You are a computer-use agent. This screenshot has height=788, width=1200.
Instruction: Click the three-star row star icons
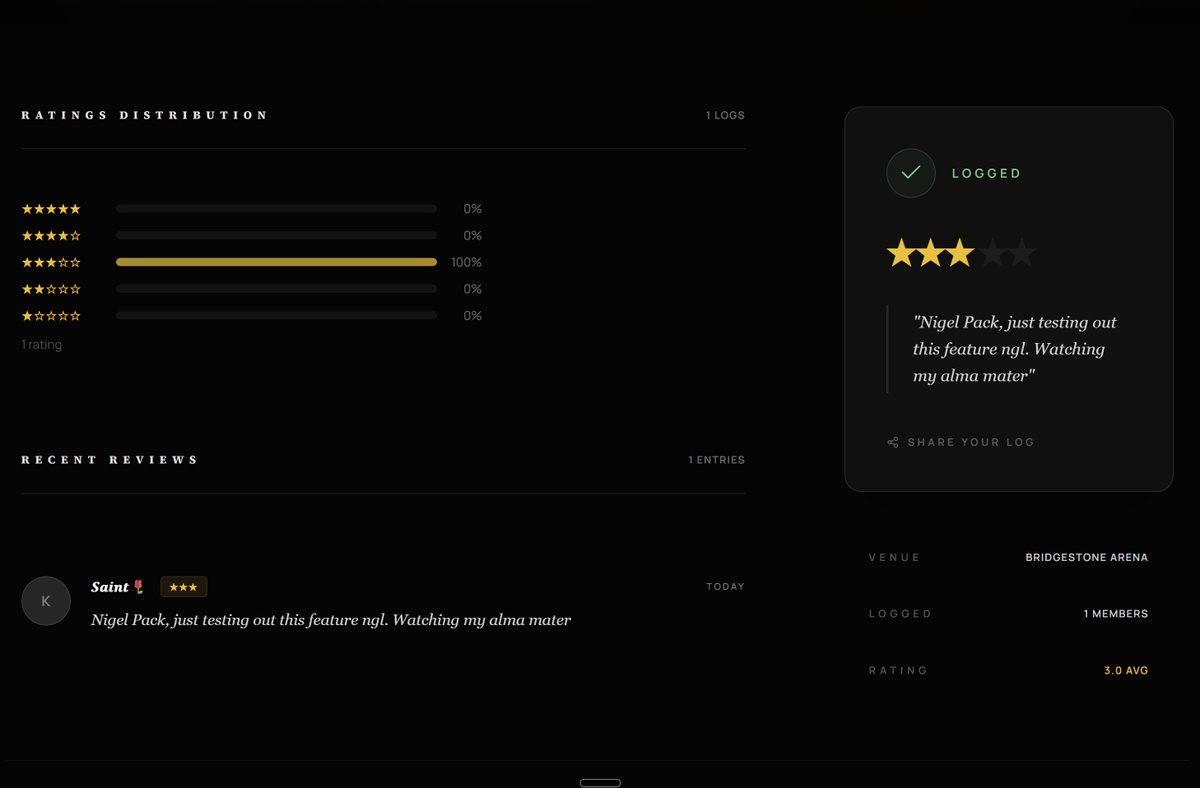[51, 262]
